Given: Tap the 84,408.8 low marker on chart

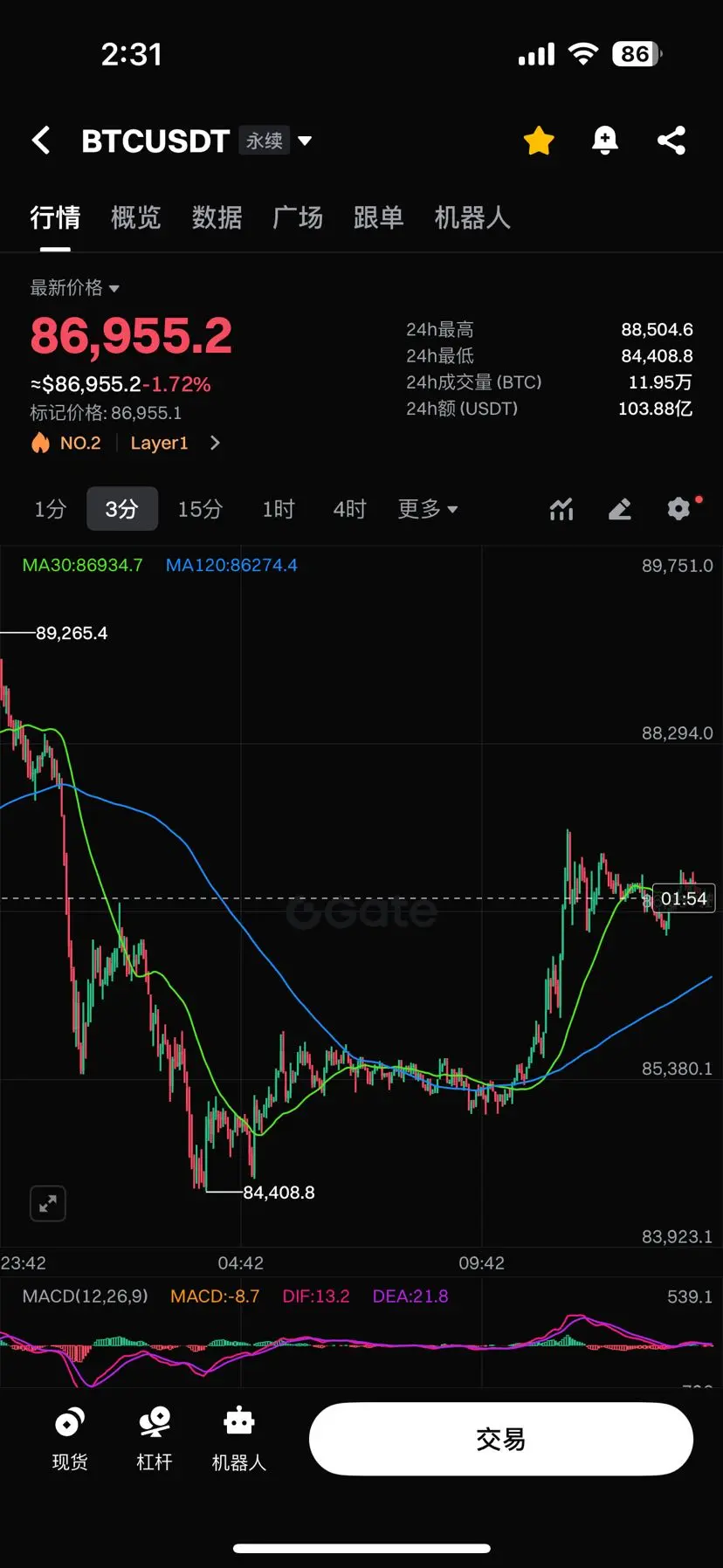Looking at the screenshot, I should (279, 1193).
